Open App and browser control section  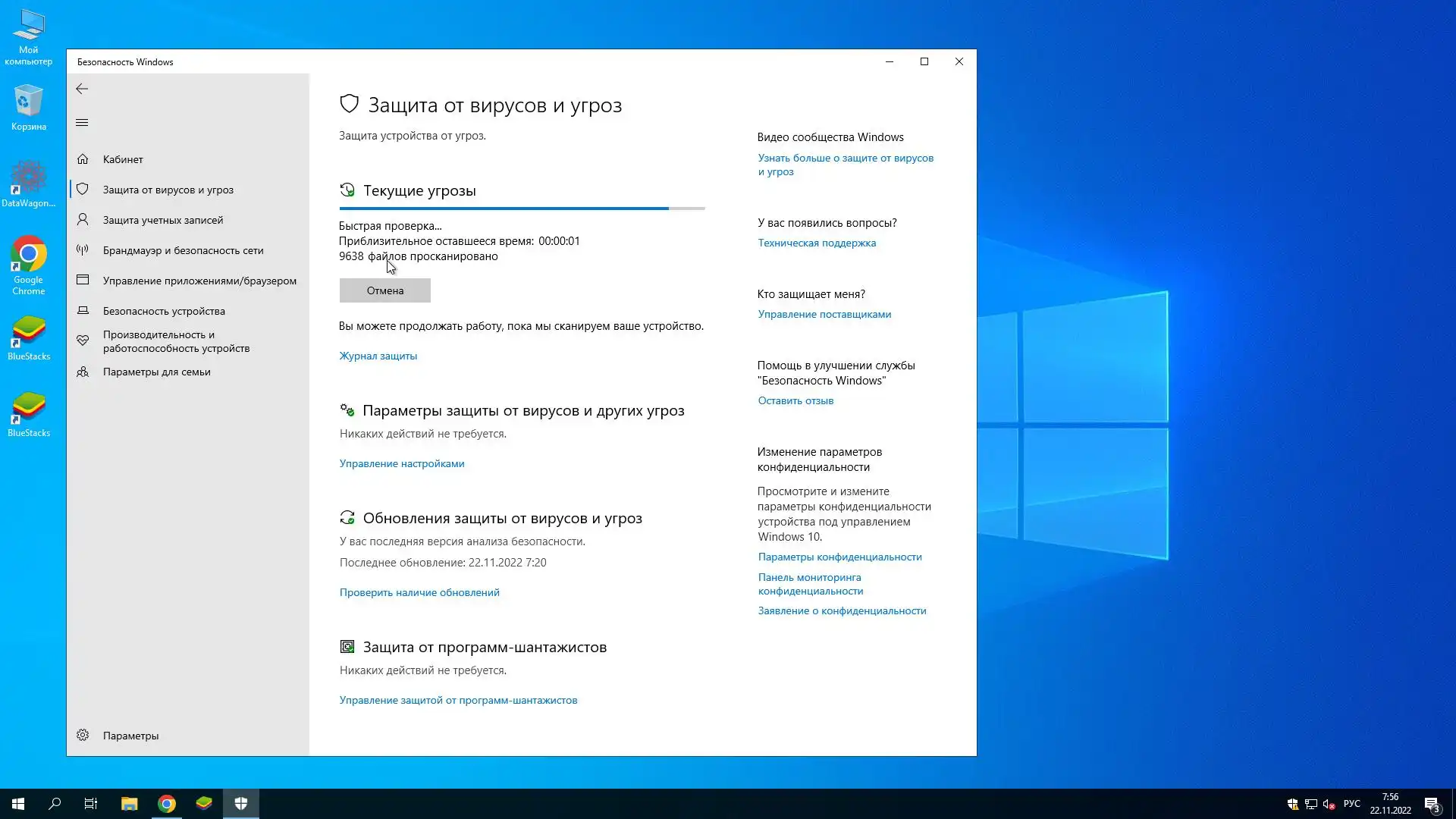[199, 281]
